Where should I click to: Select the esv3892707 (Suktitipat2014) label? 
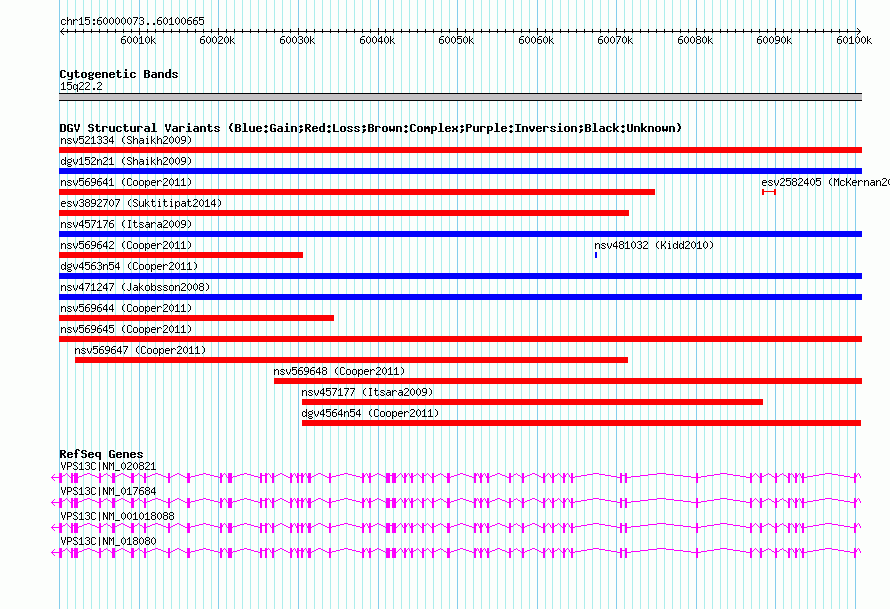click(141, 203)
